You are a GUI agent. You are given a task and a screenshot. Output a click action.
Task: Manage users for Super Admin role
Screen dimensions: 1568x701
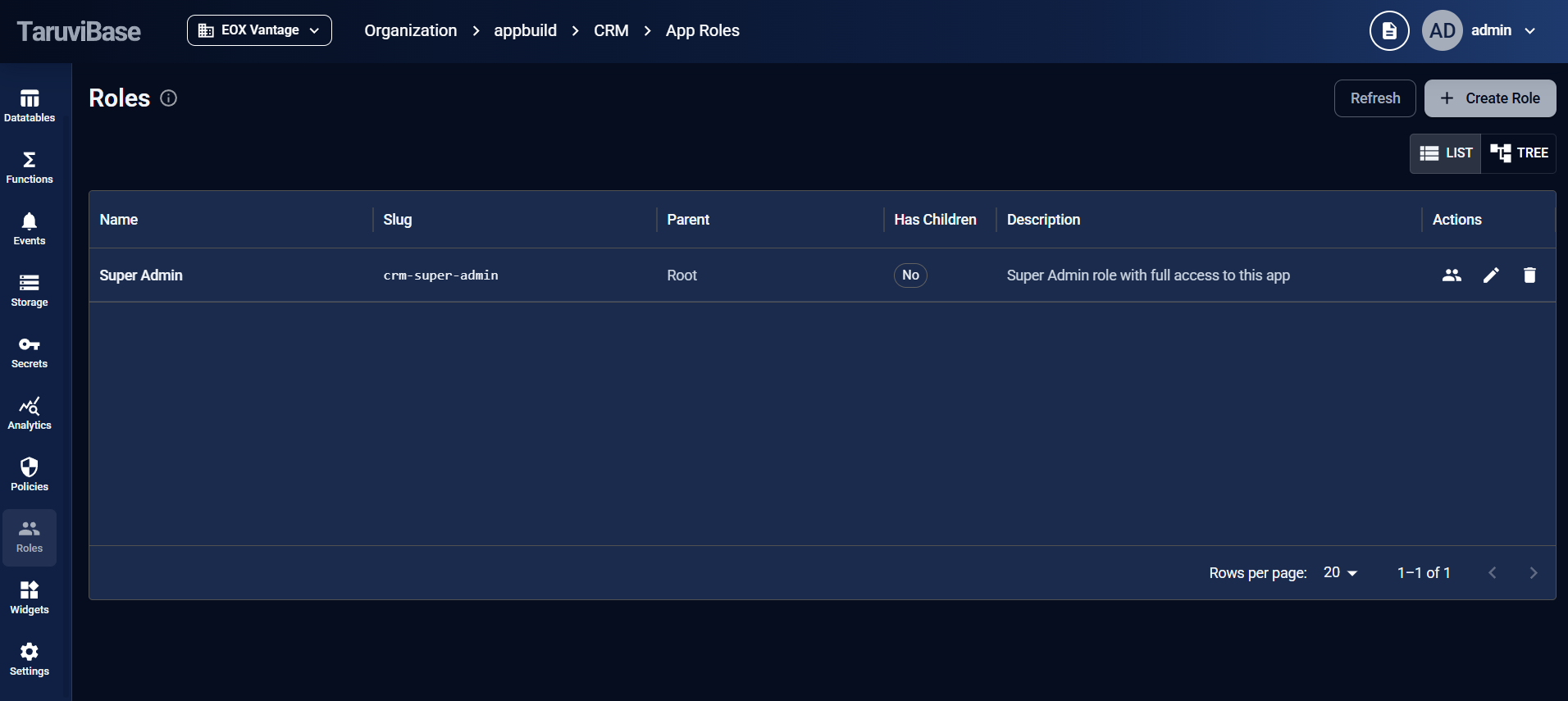(x=1452, y=275)
